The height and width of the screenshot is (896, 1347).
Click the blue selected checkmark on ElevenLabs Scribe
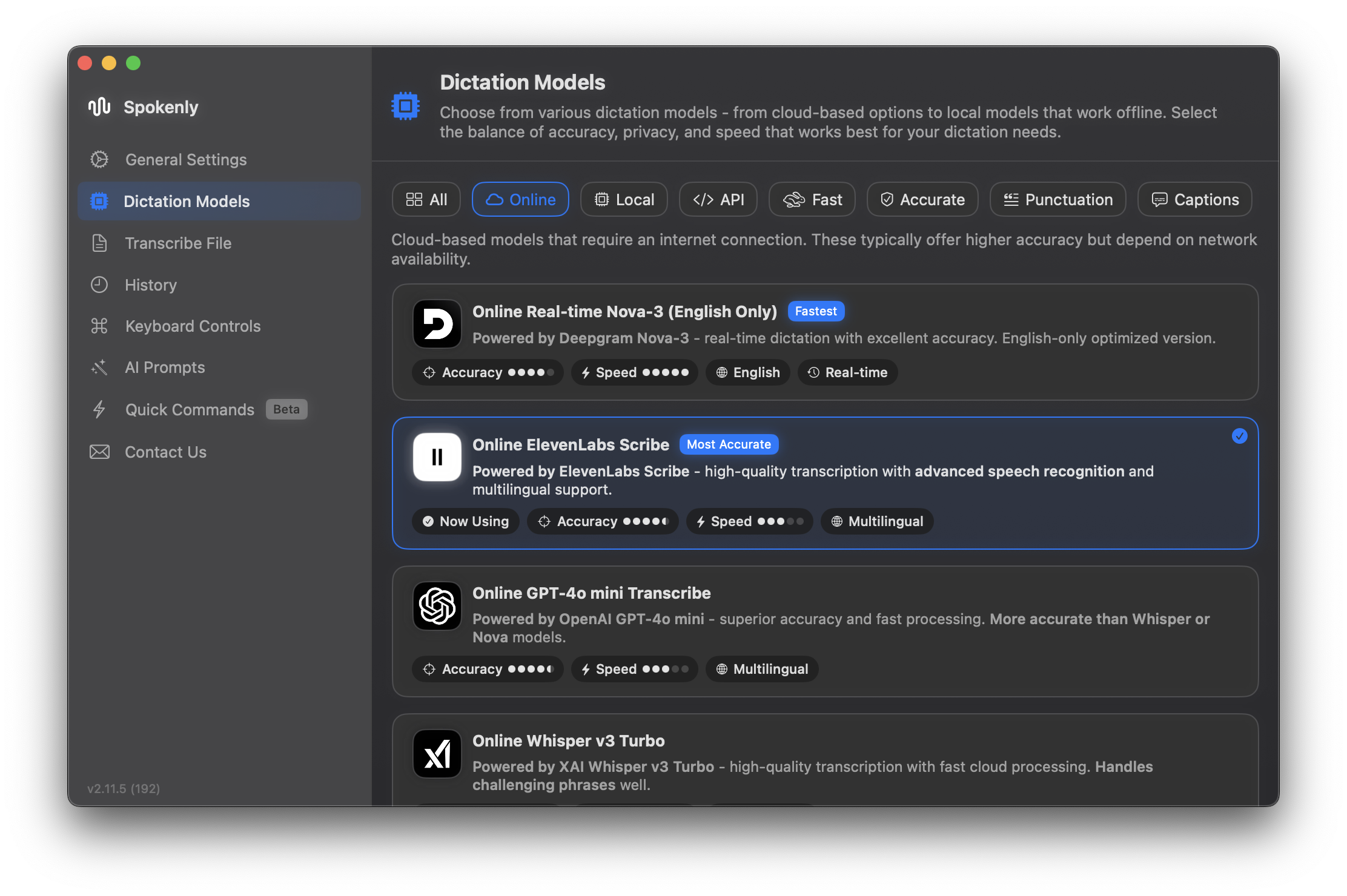1239,436
